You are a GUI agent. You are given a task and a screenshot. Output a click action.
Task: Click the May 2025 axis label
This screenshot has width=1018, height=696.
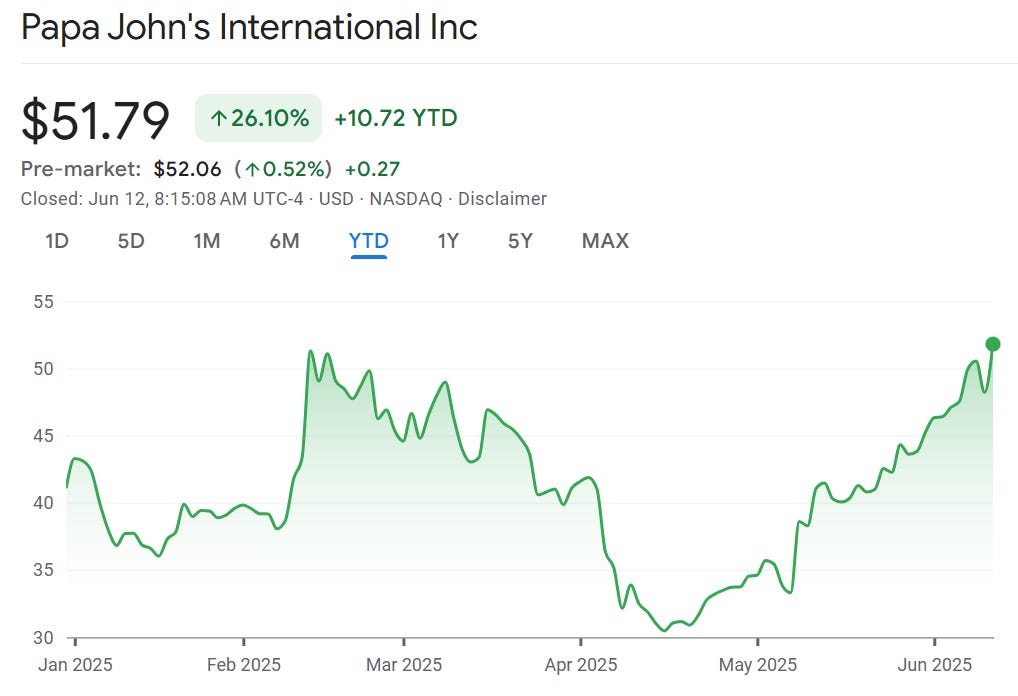[x=758, y=665]
